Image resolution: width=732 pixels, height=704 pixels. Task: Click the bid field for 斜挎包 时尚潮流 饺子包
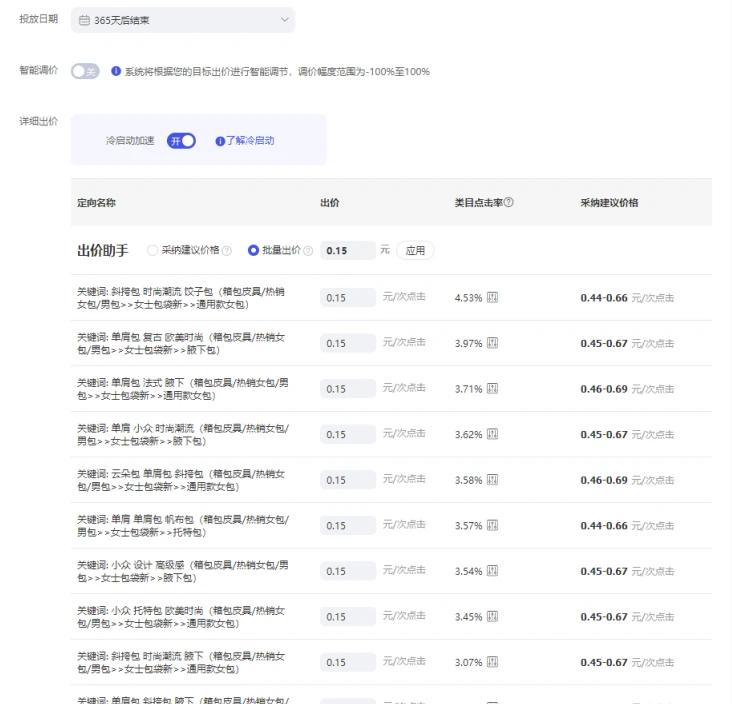(x=348, y=298)
